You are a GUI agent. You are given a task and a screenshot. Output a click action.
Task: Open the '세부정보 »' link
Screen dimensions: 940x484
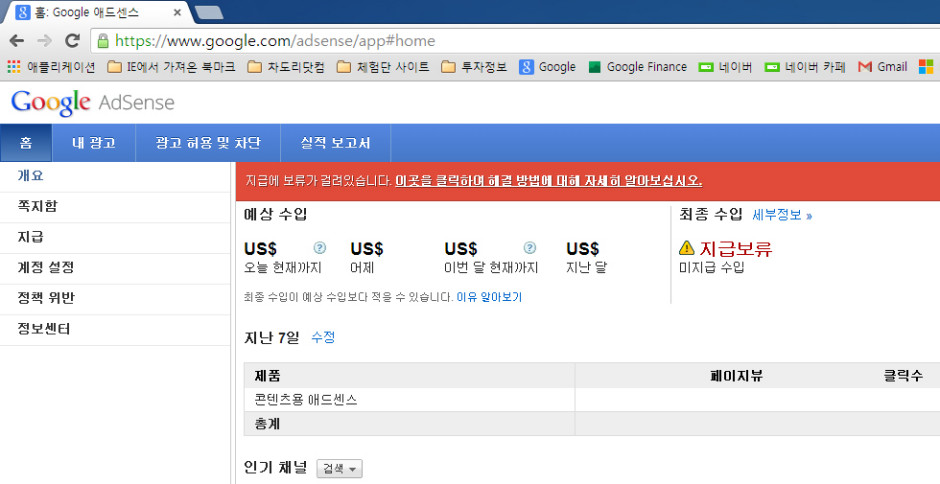pyautogui.click(x=782, y=215)
